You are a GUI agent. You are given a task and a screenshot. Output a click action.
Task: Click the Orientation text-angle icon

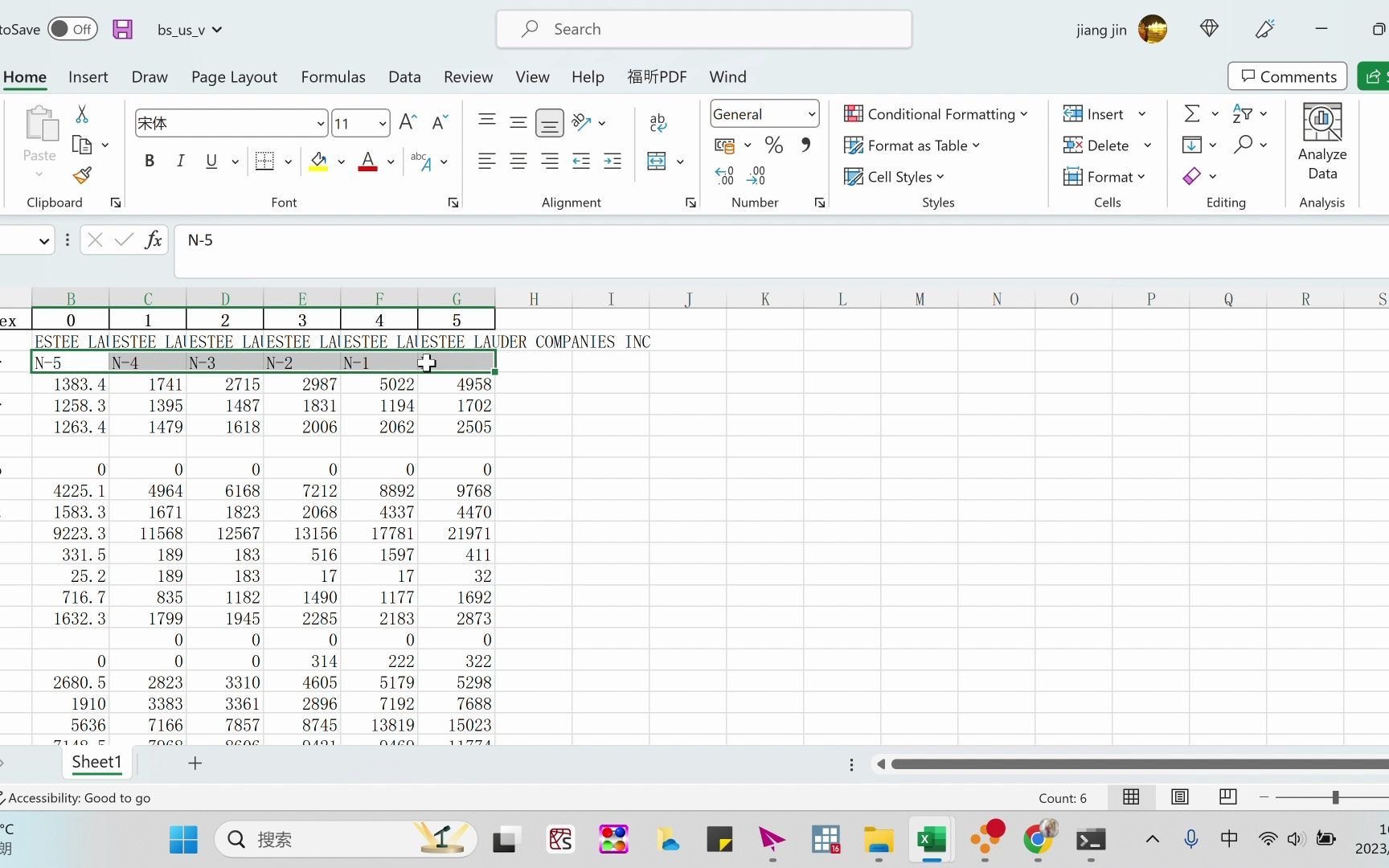(x=581, y=122)
